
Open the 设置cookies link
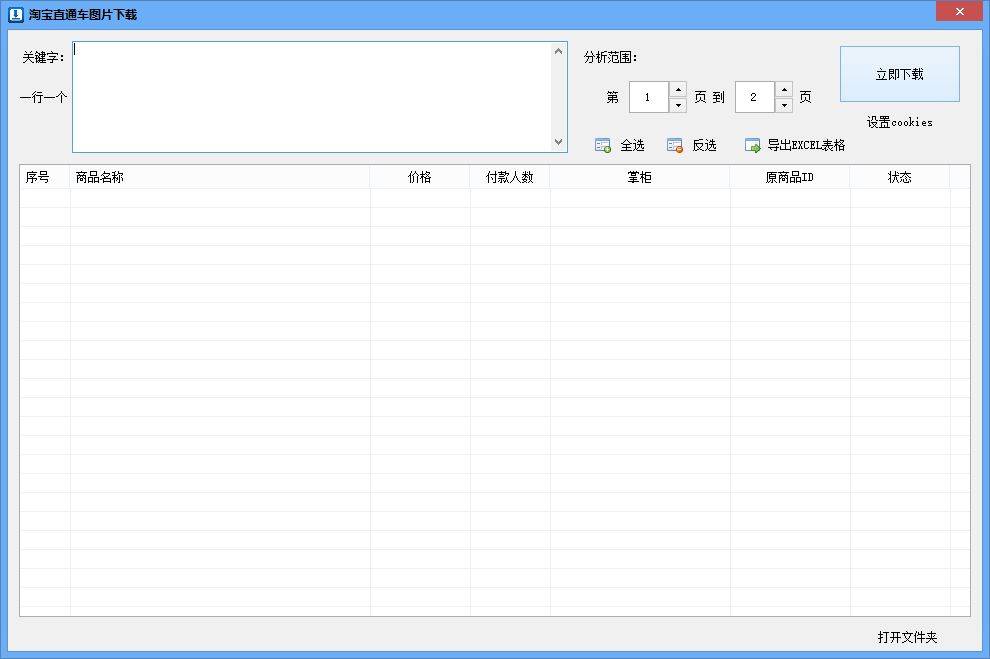900,122
